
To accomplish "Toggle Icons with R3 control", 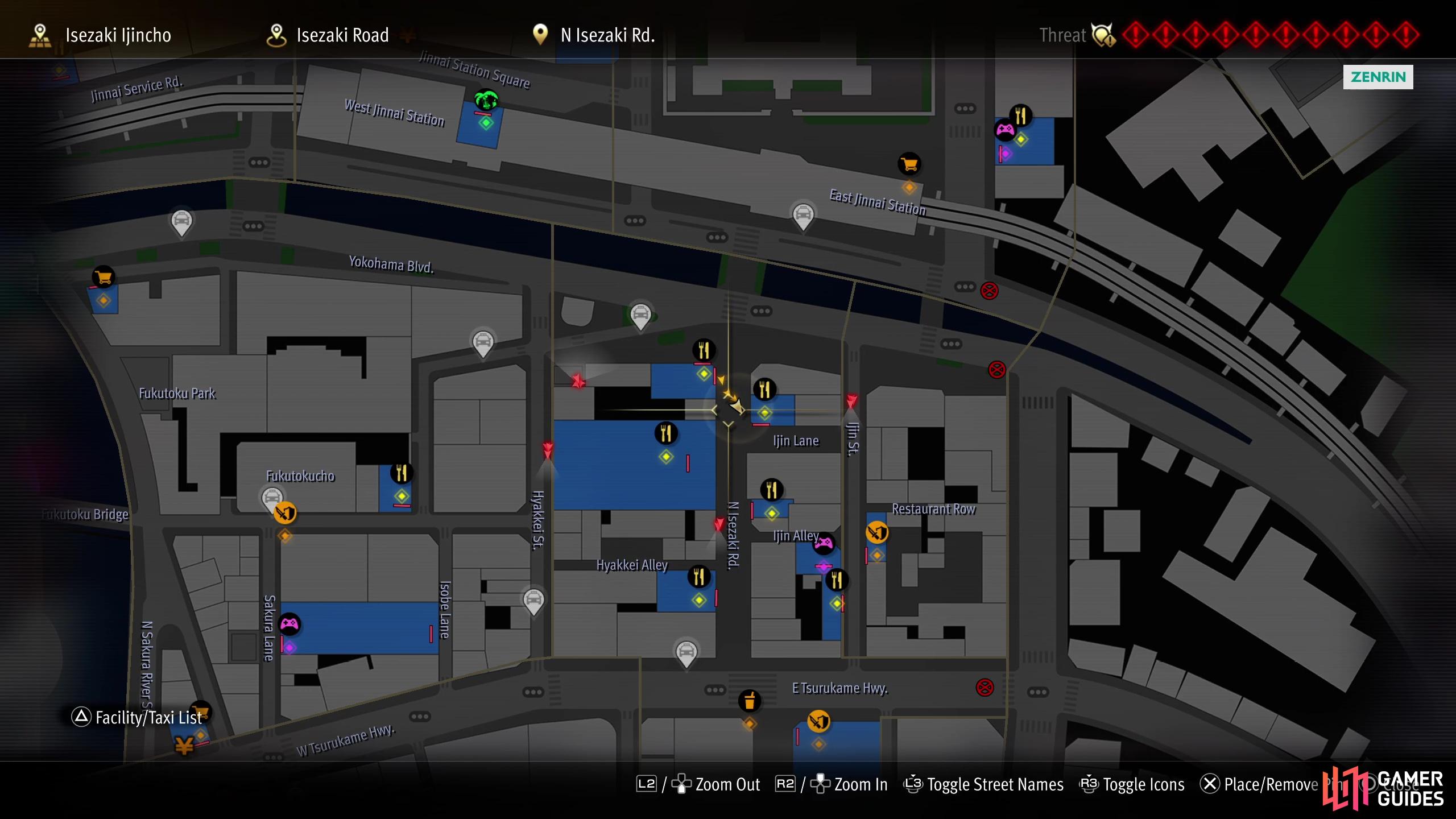I will coord(1132,784).
